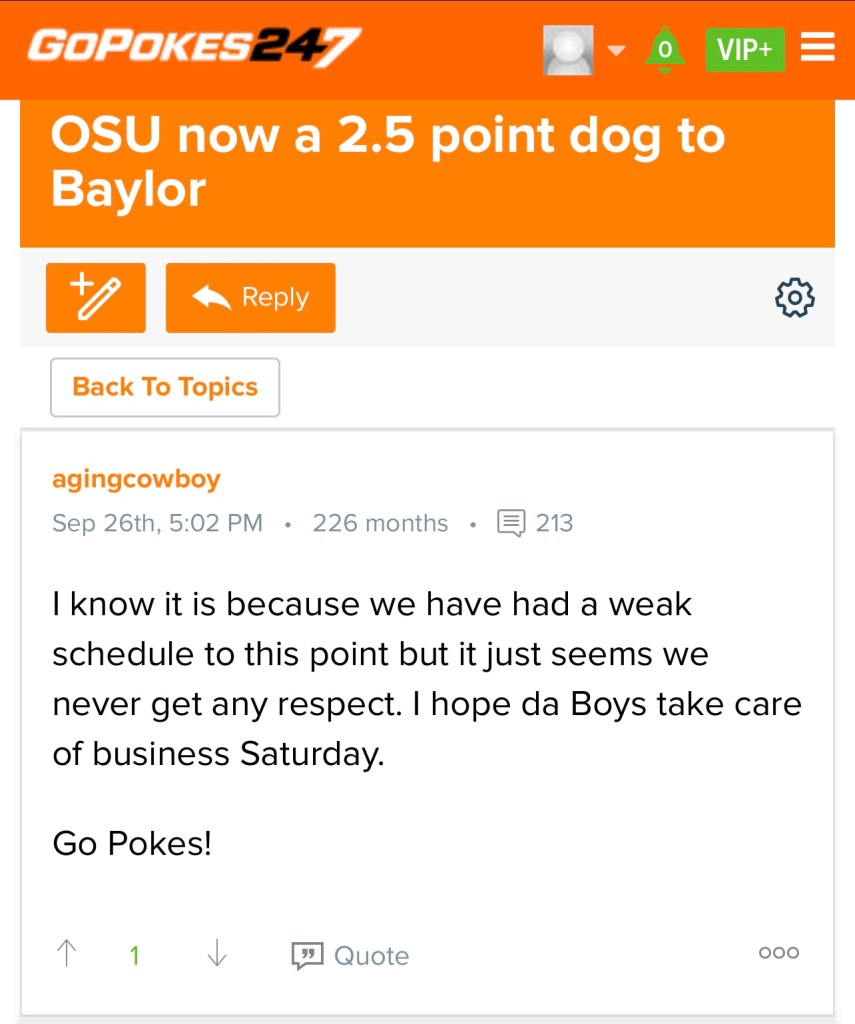Go to GoPokes247 home logo
Viewport: 855px width, 1024px height.
(x=194, y=46)
